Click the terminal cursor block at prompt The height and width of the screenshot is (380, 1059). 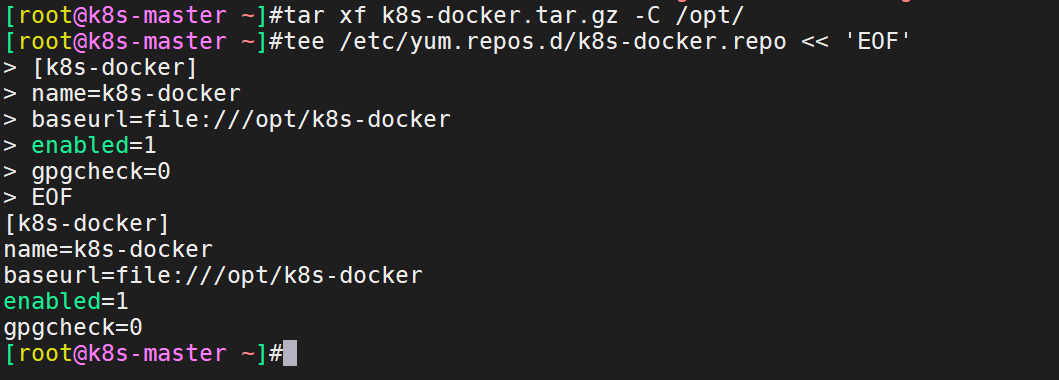pyautogui.click(x=290, y=354)
